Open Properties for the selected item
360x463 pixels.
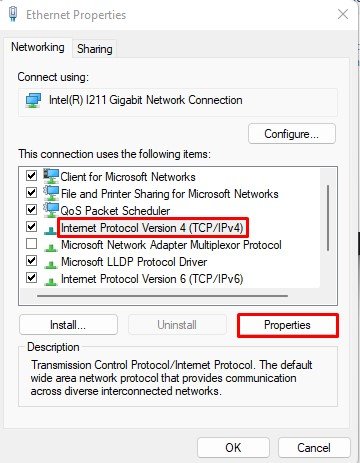pyautogui.click(x=288, y=325)
